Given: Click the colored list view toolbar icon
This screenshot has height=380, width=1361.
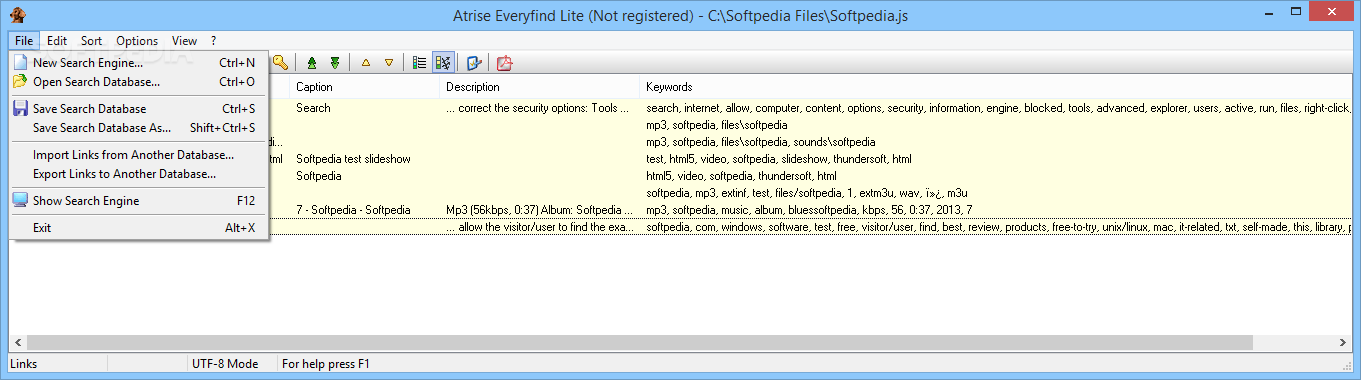Looking at the screenshot, I should click(x=420, y=63).
